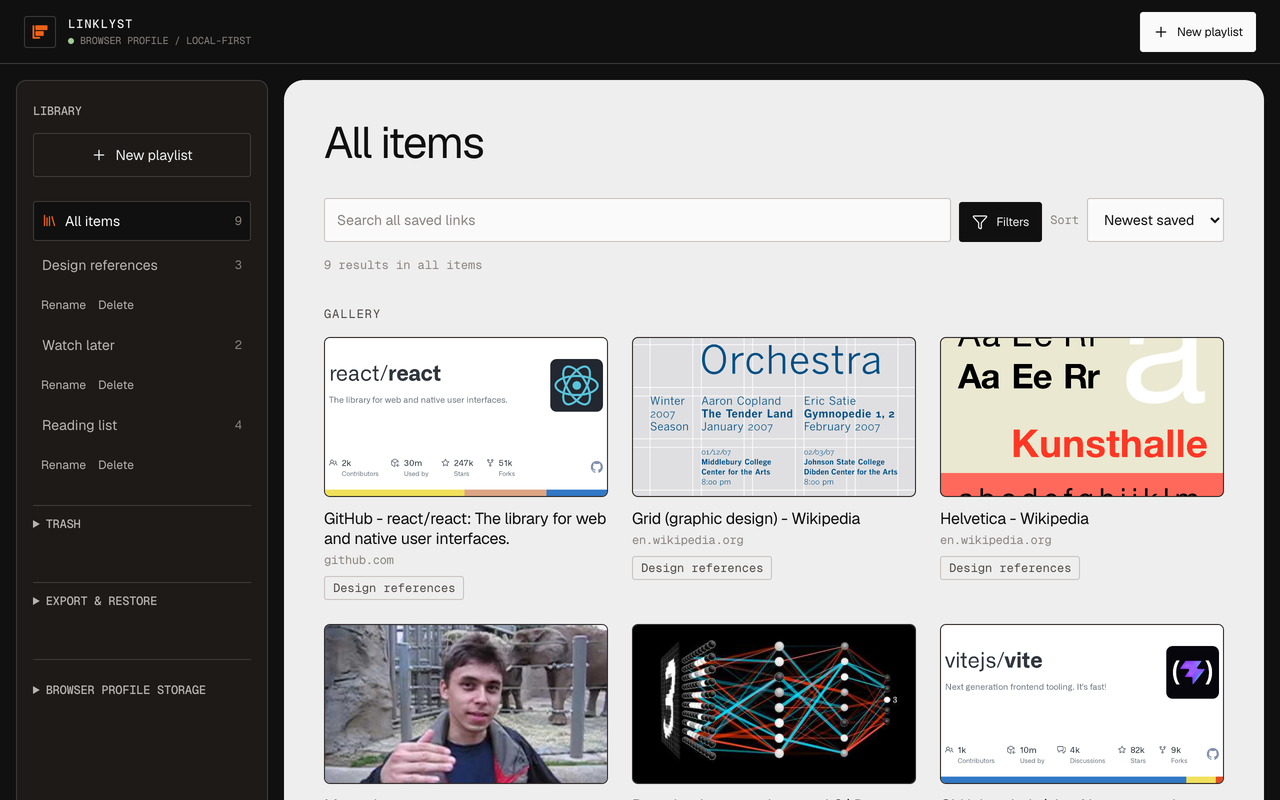
Task: Click the sidebar New playlist button
Action: [142, 155]
